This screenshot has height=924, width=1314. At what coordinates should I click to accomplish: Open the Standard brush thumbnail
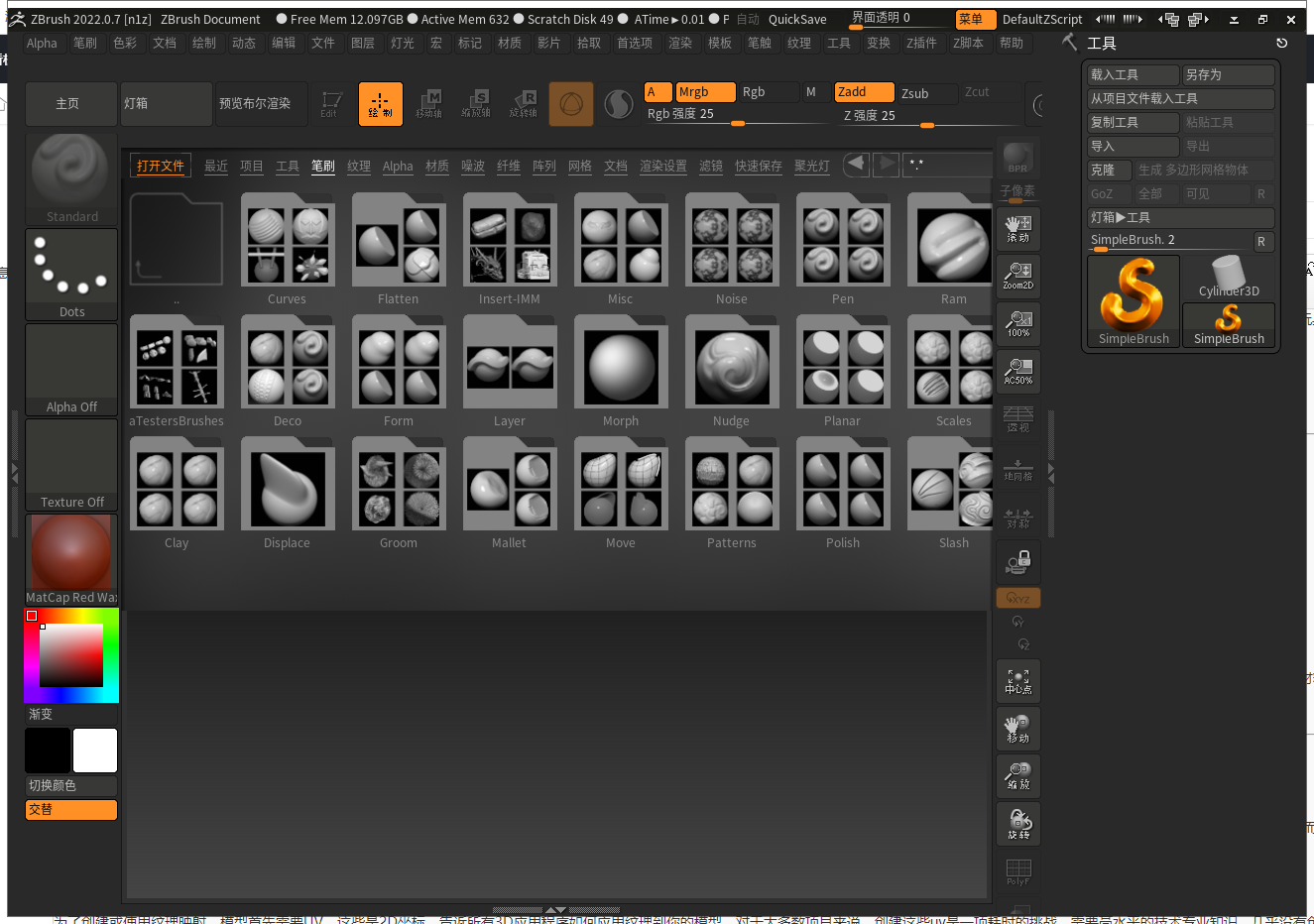(71, 178)
